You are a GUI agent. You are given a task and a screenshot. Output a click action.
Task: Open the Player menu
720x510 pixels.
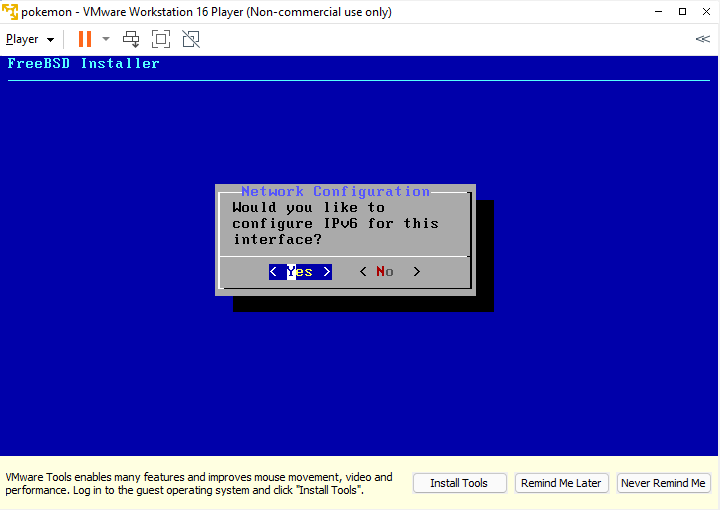(30, 39)
